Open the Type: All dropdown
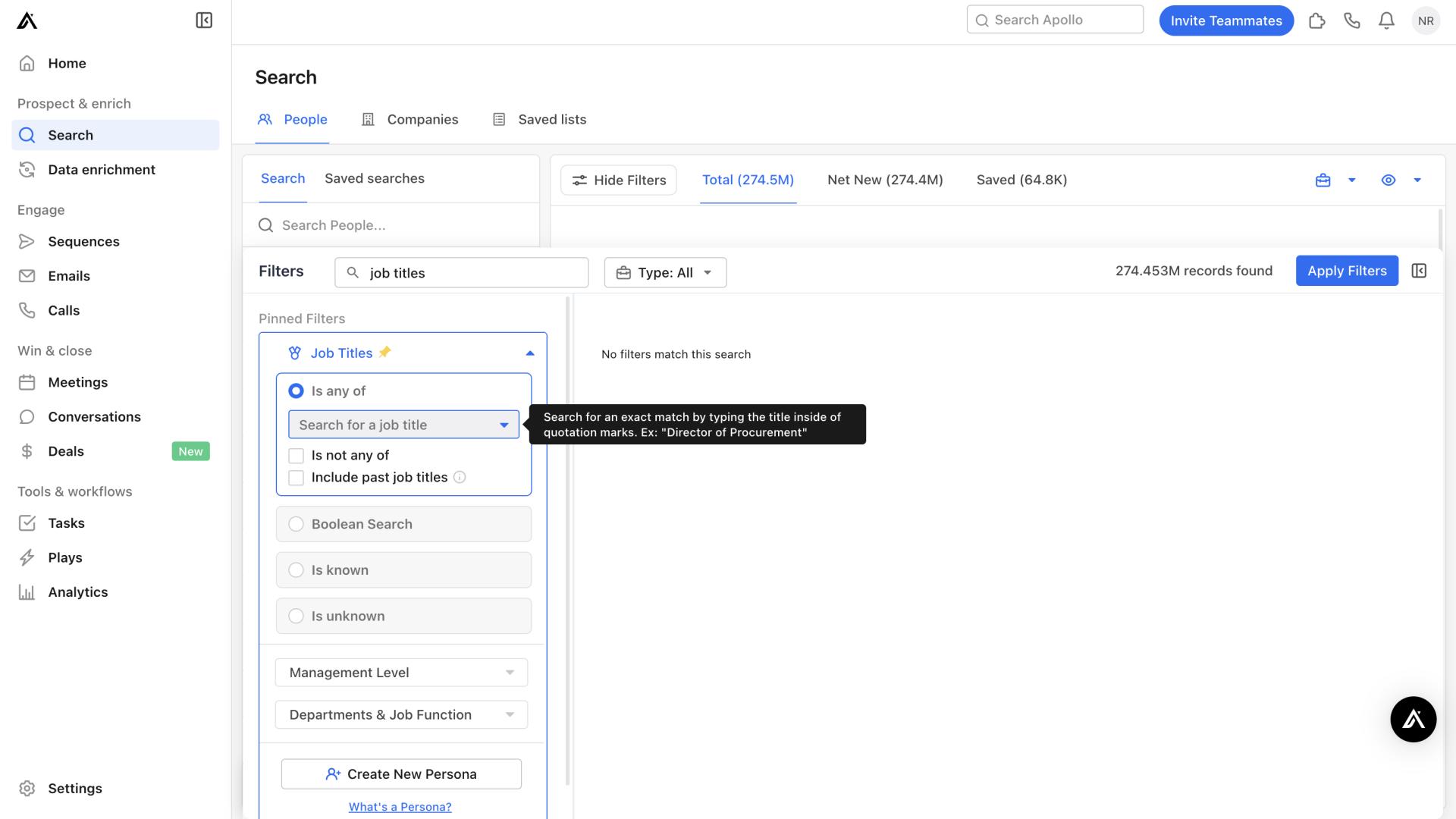The image size is (1456, 819). (x=665, y=273)
